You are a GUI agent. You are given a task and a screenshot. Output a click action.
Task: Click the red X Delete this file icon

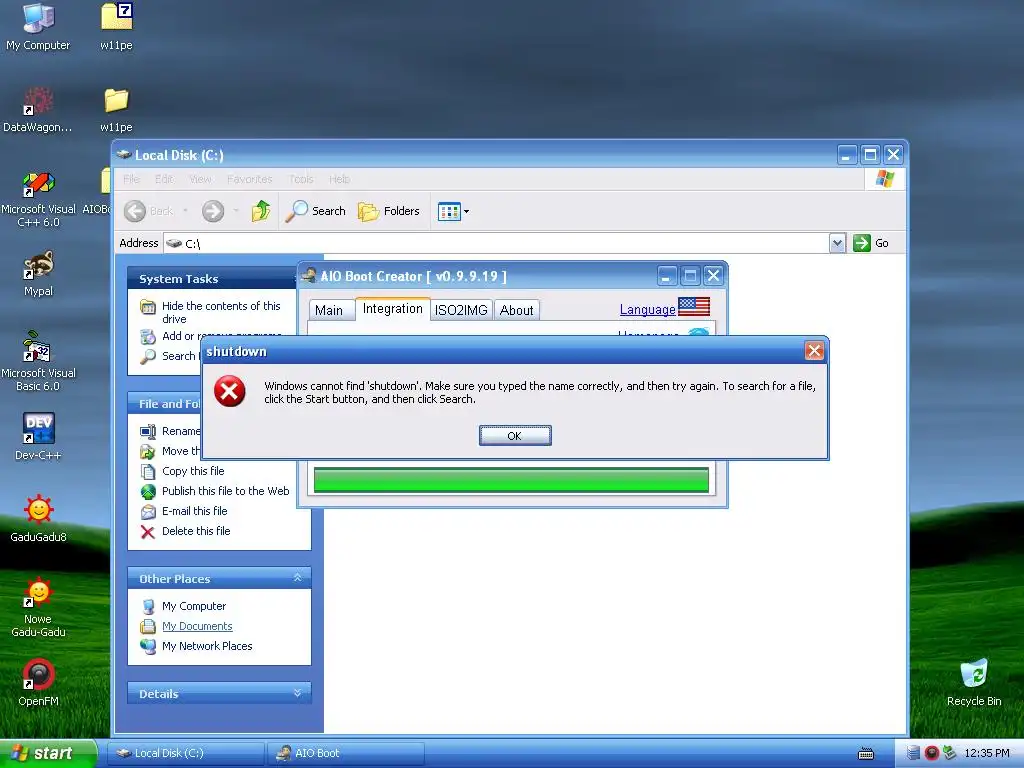148,532
